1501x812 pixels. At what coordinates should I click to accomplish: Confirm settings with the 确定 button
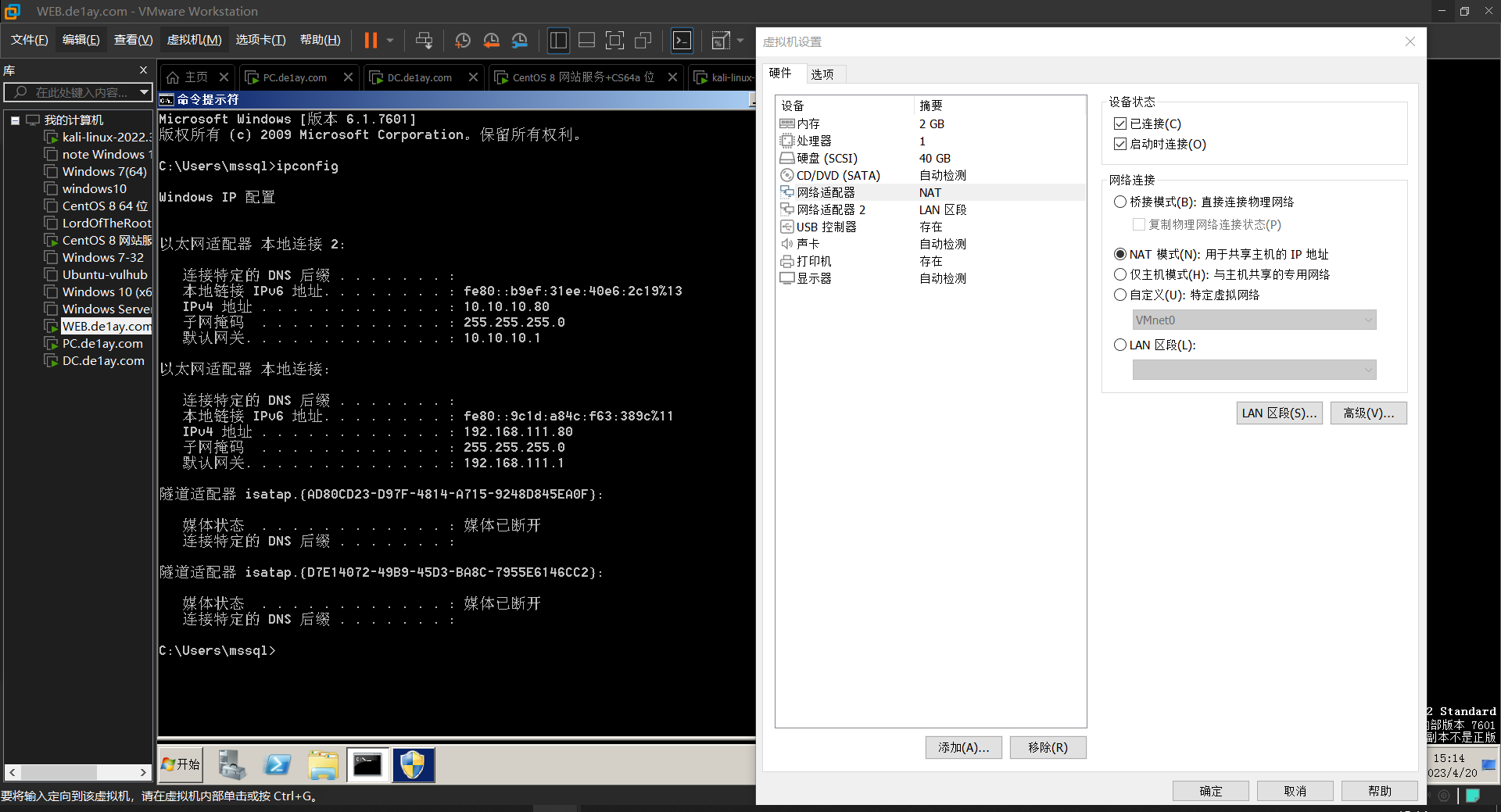click(1210, 791)
